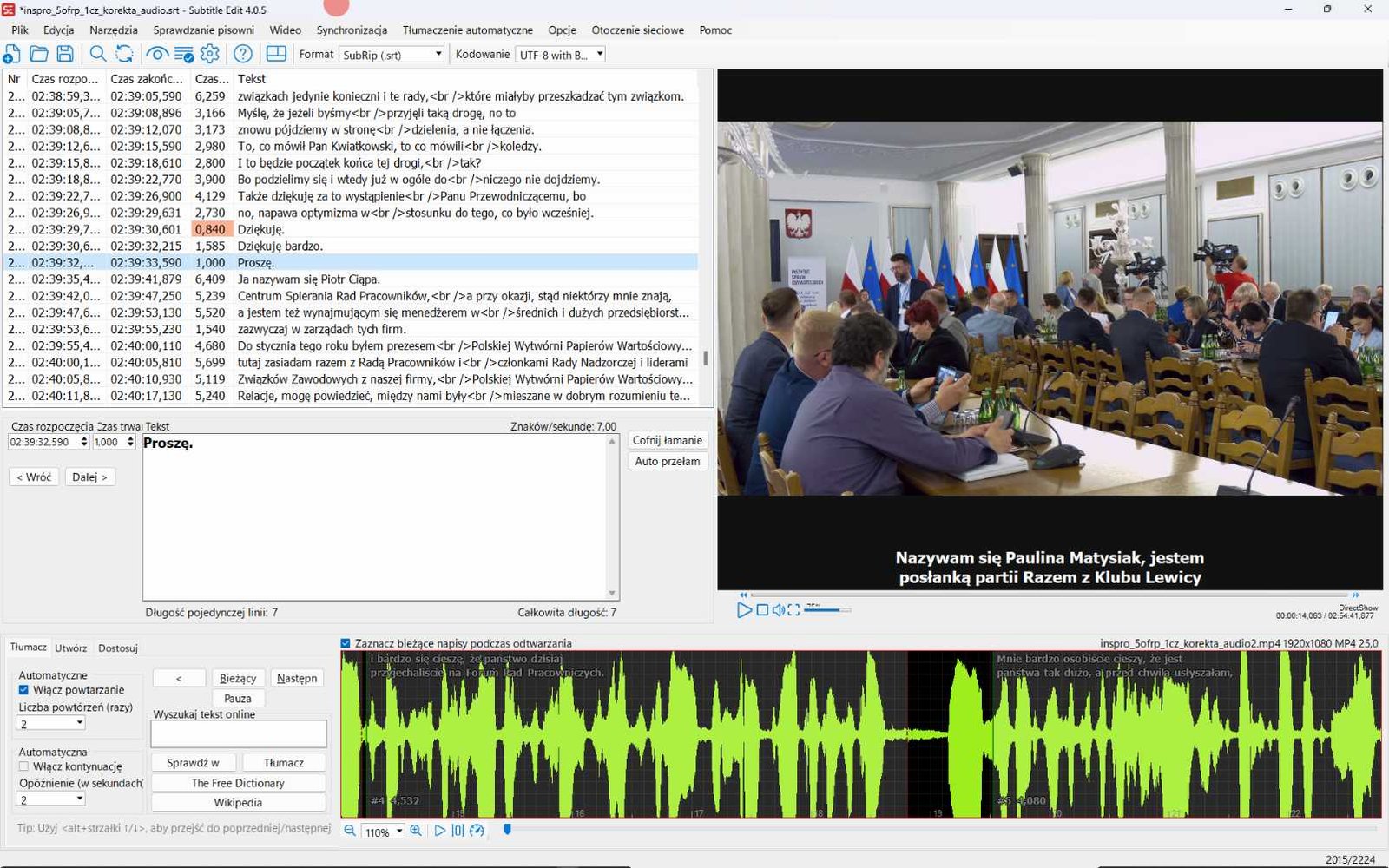This screenshot has width=1389, height=868.
Task: Expand Opóźnienie w sekundach dropdown
Action: [x=51, y=799]
